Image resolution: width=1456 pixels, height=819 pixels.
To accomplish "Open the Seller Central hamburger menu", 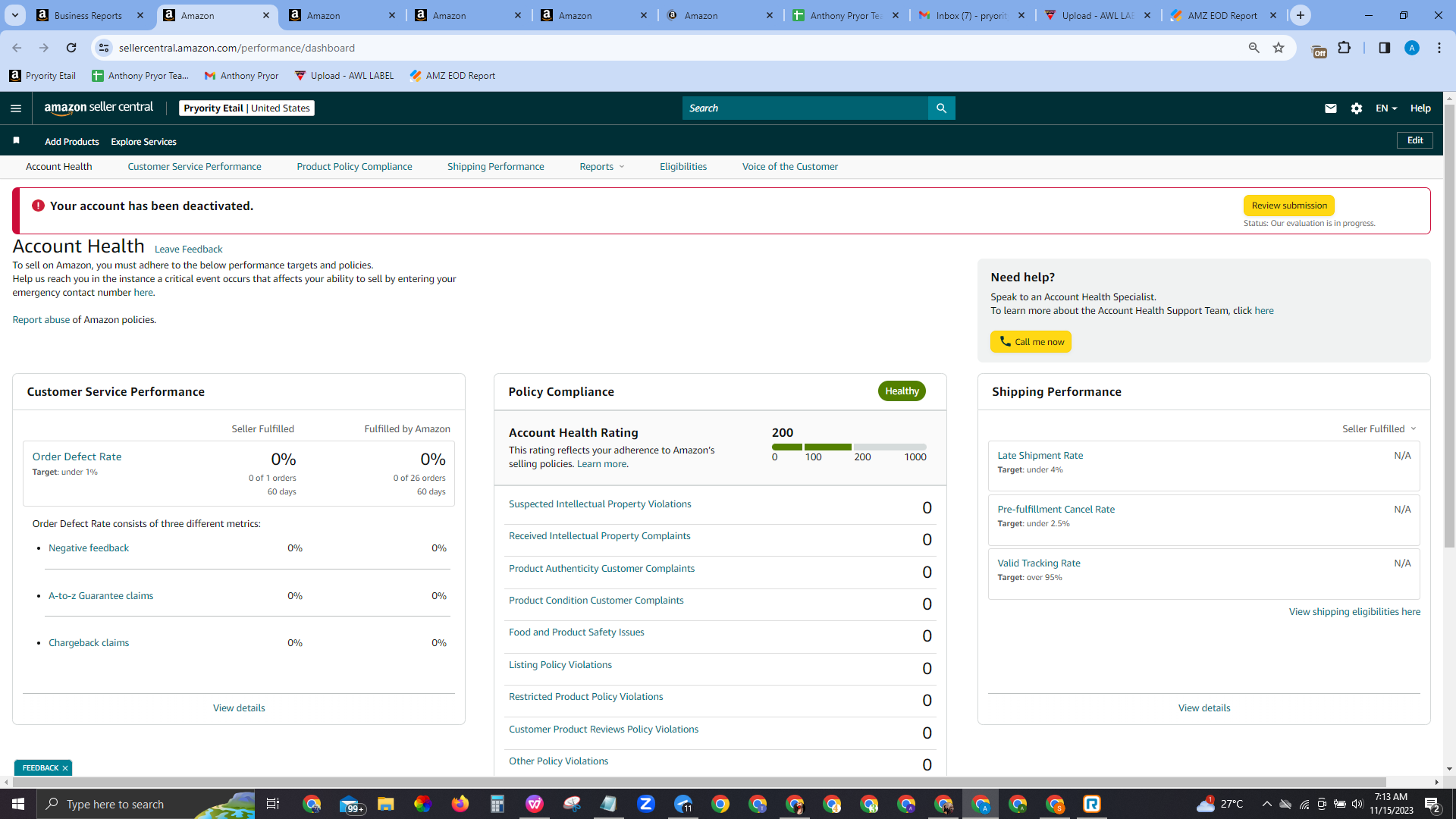I will tap(16, 108).
